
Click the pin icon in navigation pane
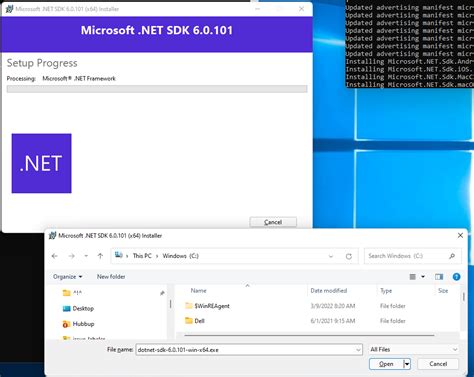[162, 293]
